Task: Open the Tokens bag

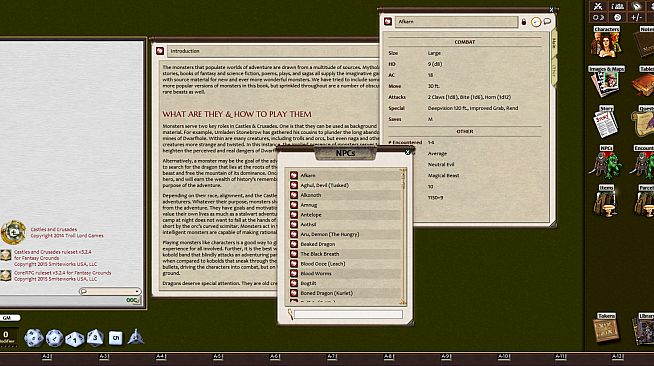Action: click(x=606, y=328)
